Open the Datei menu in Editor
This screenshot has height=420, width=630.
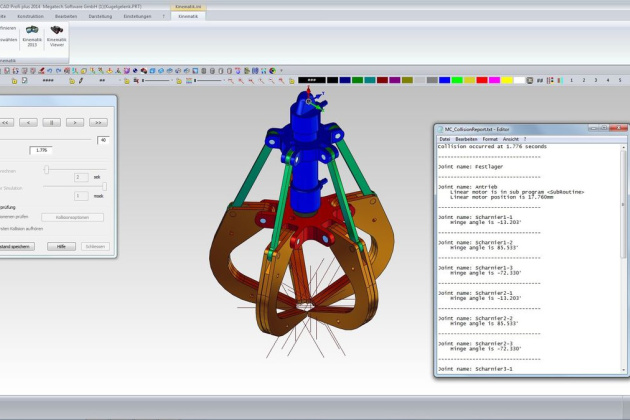(x=446, y=138)
